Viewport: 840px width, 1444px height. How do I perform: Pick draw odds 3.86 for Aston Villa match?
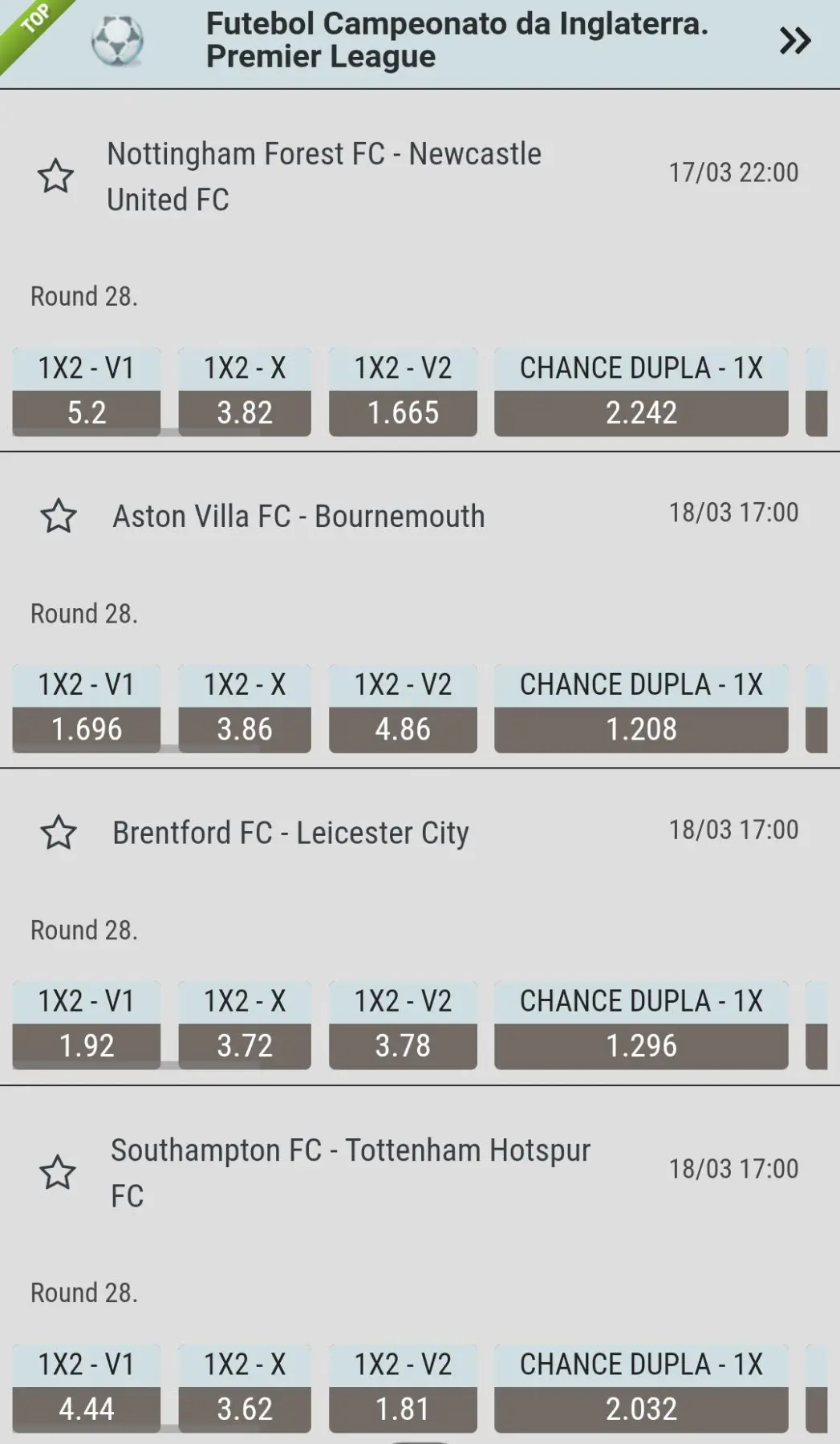pos(245,729)
